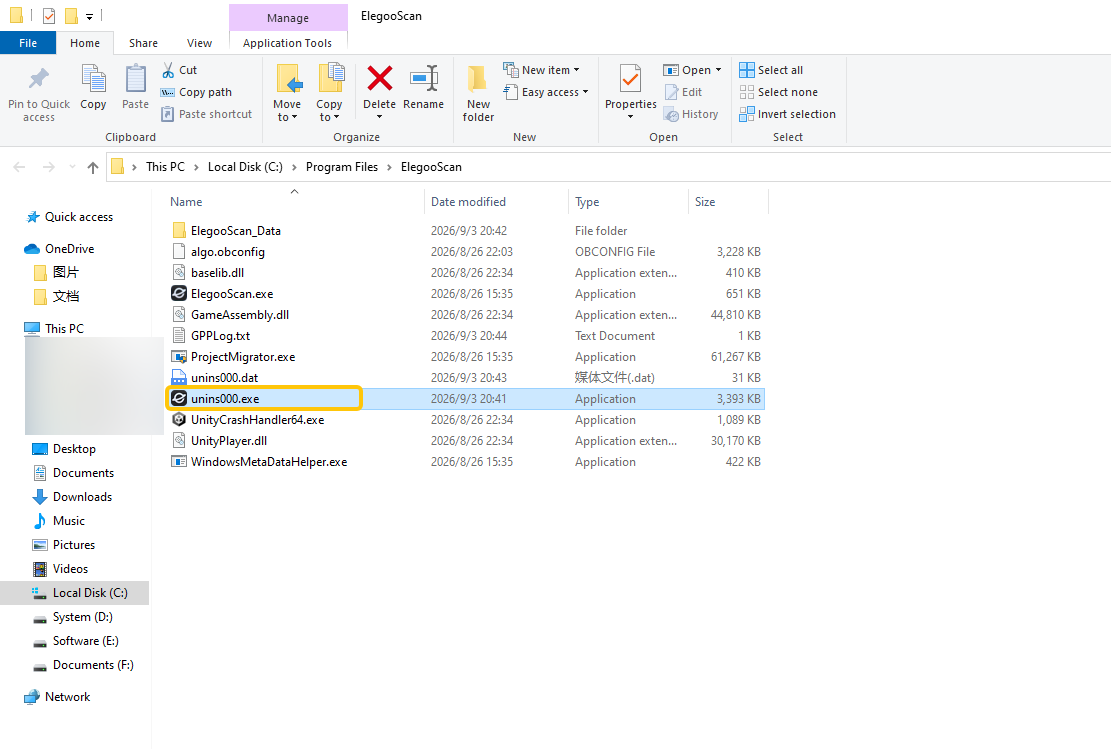1111x749 pixels.
Task: Select the unins000.dat file
Action: click(x=225, y=378)
